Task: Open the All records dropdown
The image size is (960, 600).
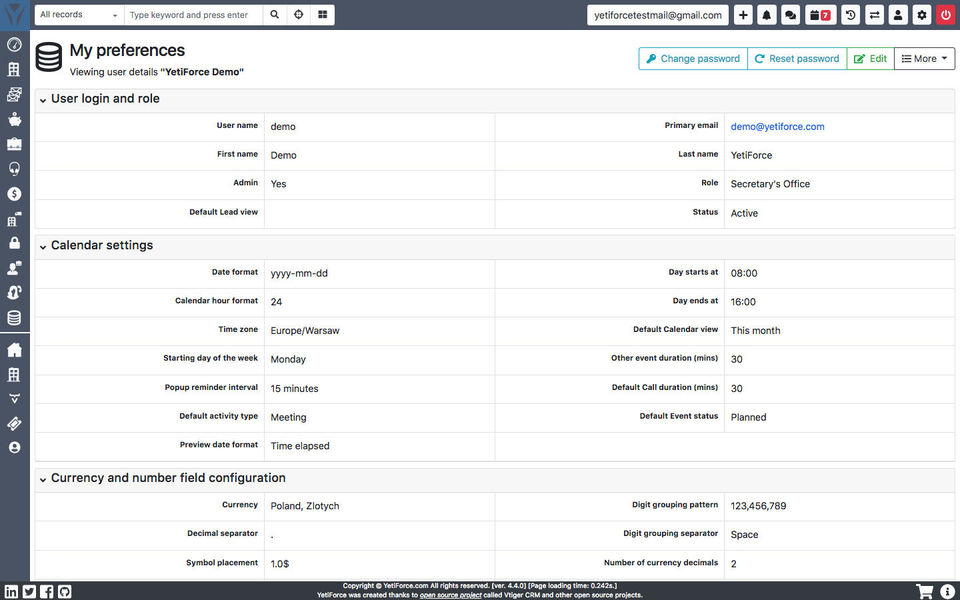Action: click(79, 15)
